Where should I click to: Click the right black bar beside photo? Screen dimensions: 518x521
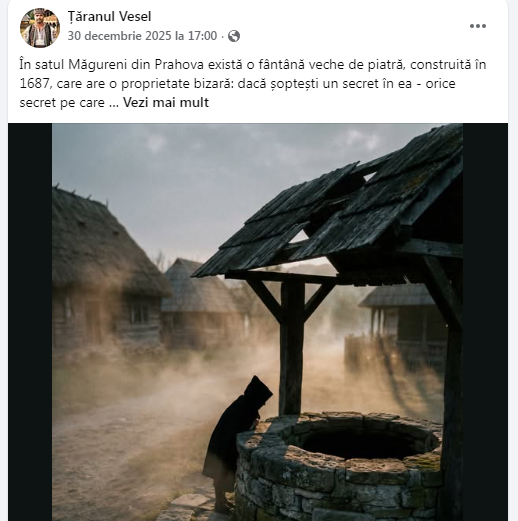pyautogui.click(x=485, y=322)
